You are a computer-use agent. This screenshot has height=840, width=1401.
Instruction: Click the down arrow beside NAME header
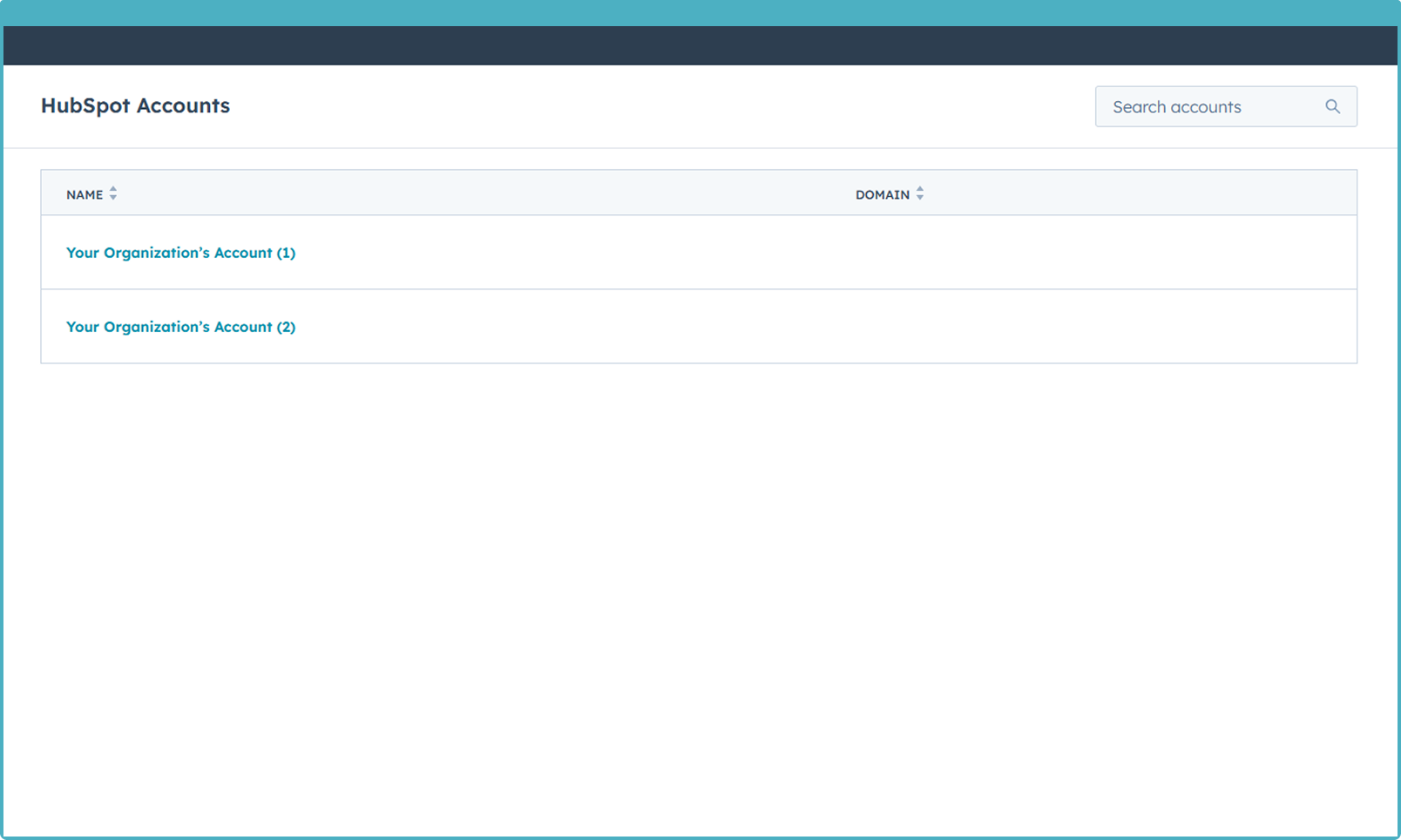pyautogui.click(x=113, y=199)
